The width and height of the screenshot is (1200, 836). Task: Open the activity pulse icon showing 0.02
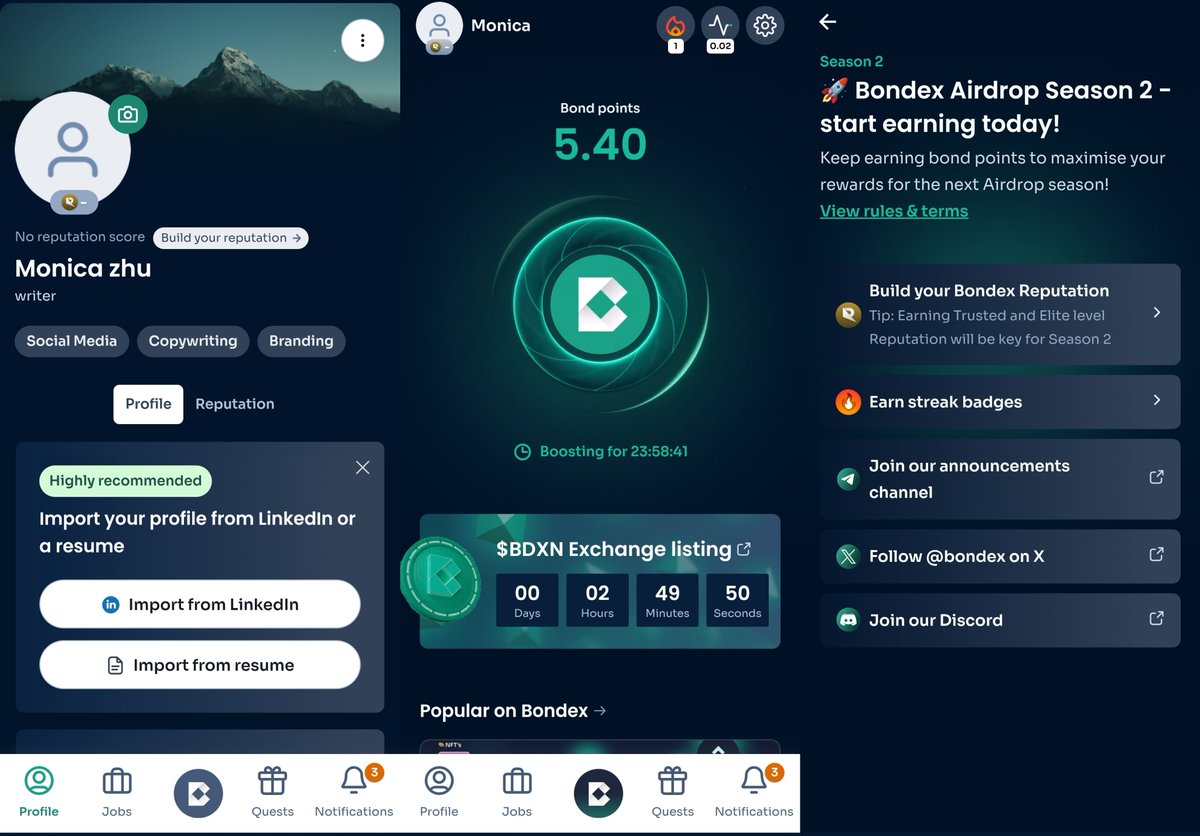720,26
